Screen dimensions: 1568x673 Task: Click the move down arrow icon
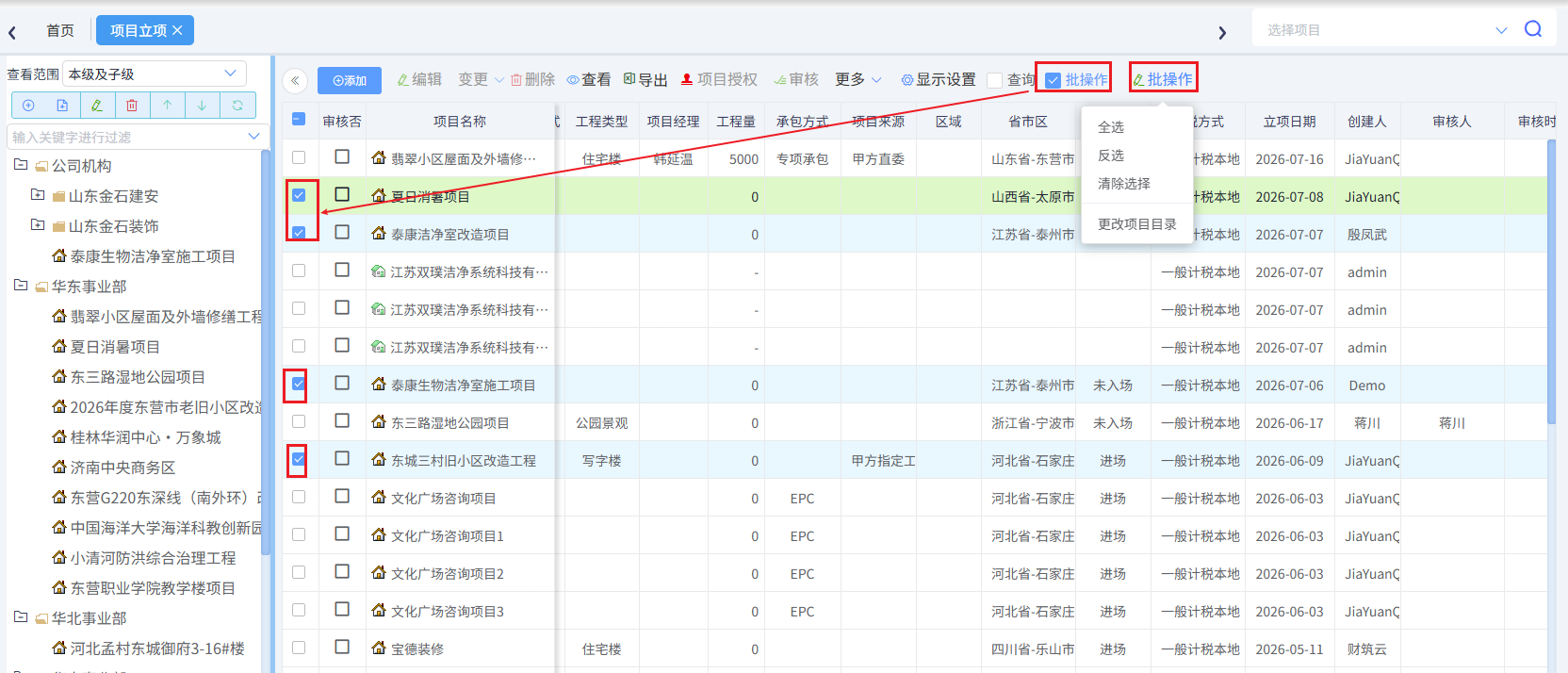(x=202, y=106)
